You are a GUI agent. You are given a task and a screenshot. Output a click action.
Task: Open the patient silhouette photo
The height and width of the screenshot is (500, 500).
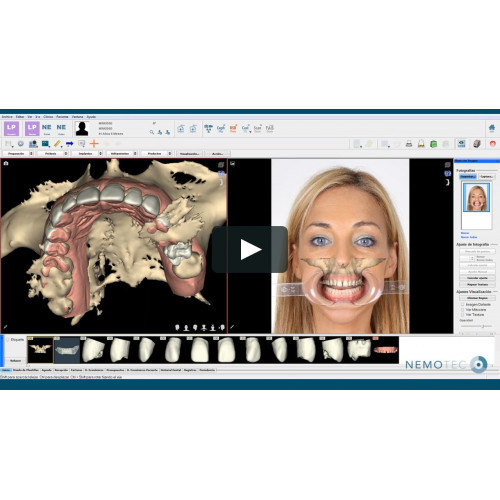tap(82, 129)
